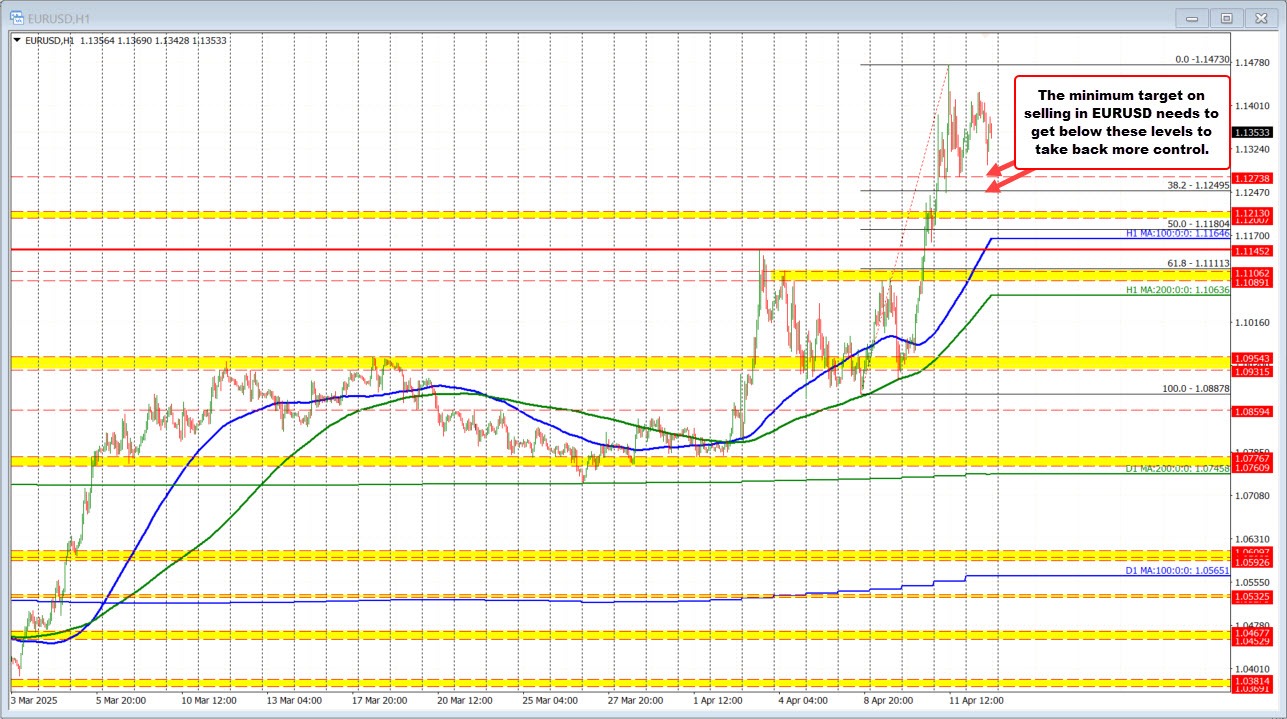Click the red horizontal line price tag 1.11452

pos(1251,250)
